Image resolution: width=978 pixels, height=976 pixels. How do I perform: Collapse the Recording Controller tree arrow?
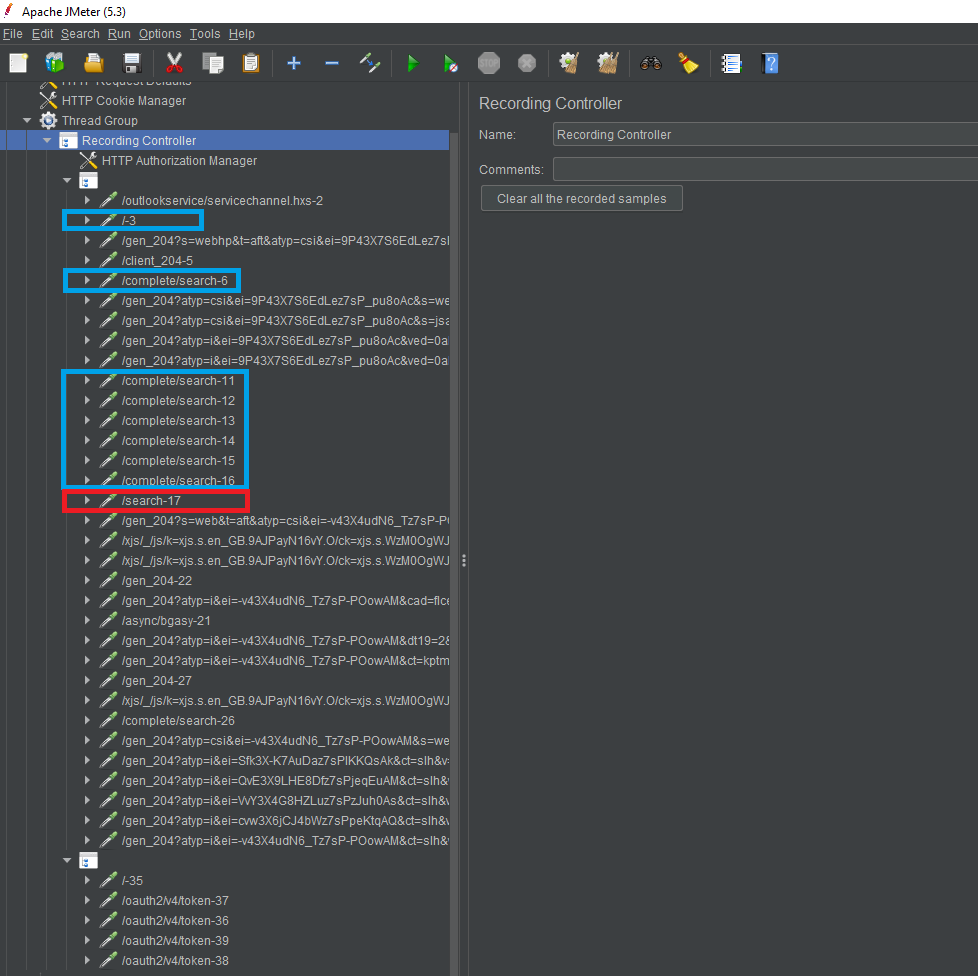coord(47,140)
